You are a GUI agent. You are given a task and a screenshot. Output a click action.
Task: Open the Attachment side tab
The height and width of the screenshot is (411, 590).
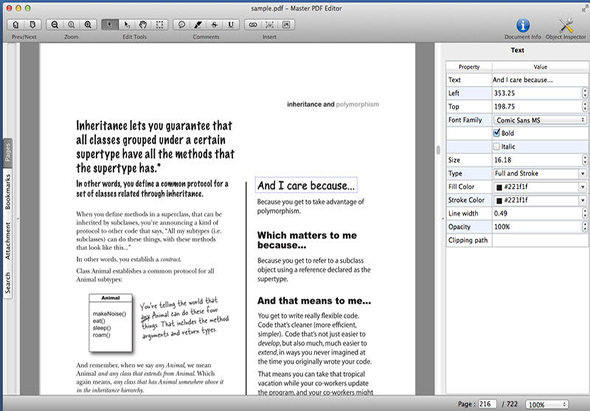point(8,241)
